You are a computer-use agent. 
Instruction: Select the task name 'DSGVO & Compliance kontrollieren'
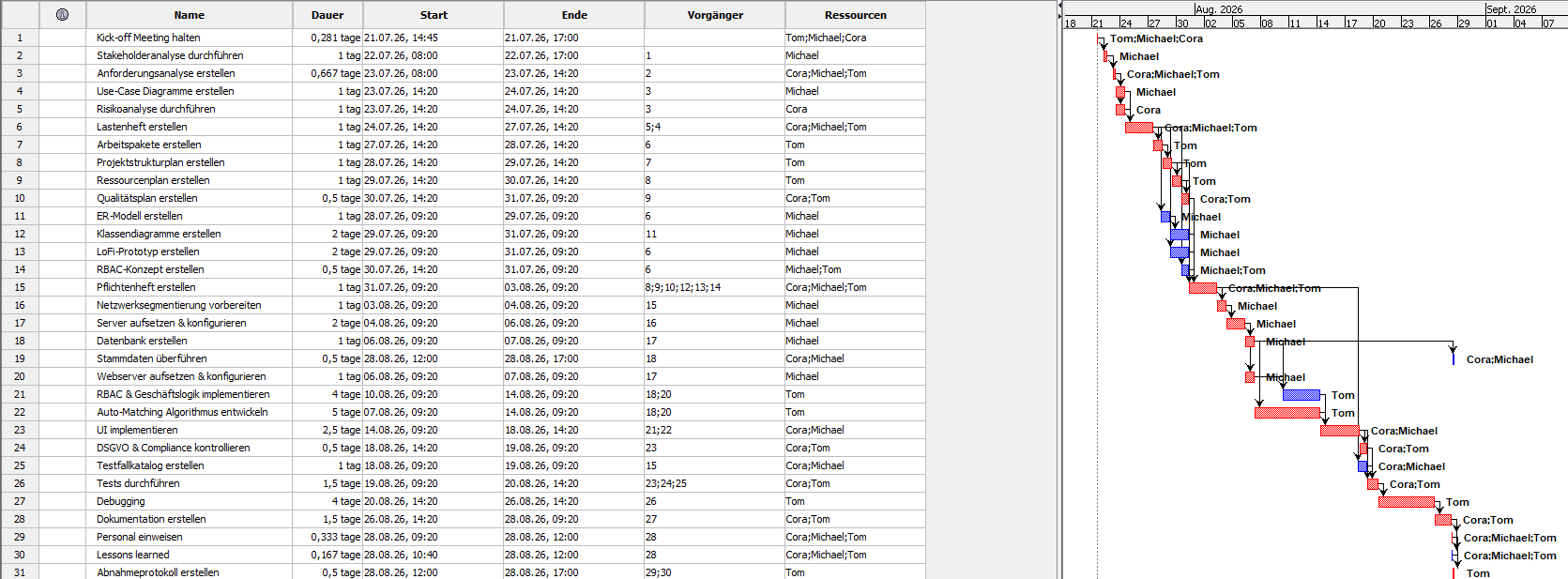click(x=174, y=448)
